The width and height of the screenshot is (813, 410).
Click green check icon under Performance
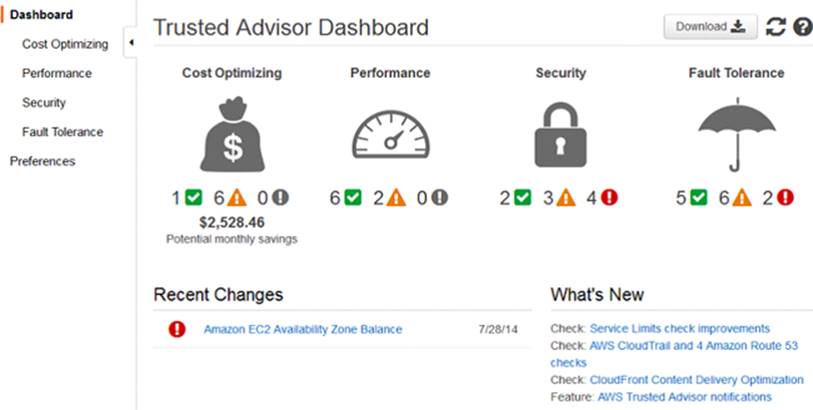pyautogui.click(x=353, y=197)
